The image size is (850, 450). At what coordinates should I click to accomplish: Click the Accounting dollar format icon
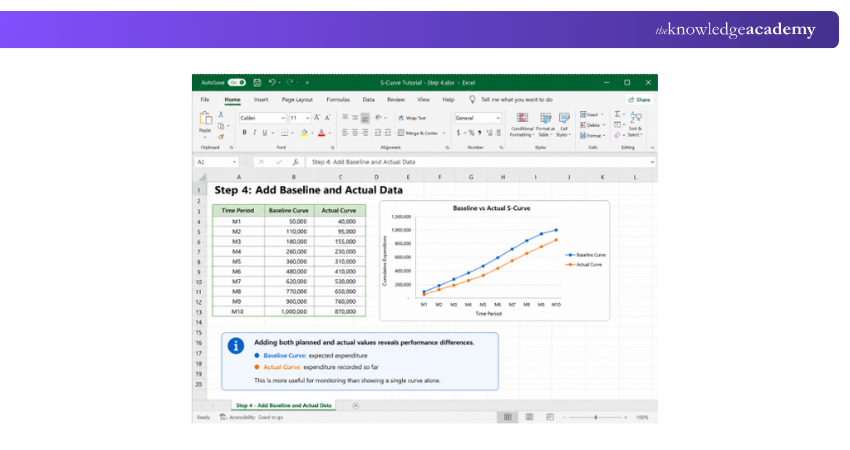(x=459, y=133)
